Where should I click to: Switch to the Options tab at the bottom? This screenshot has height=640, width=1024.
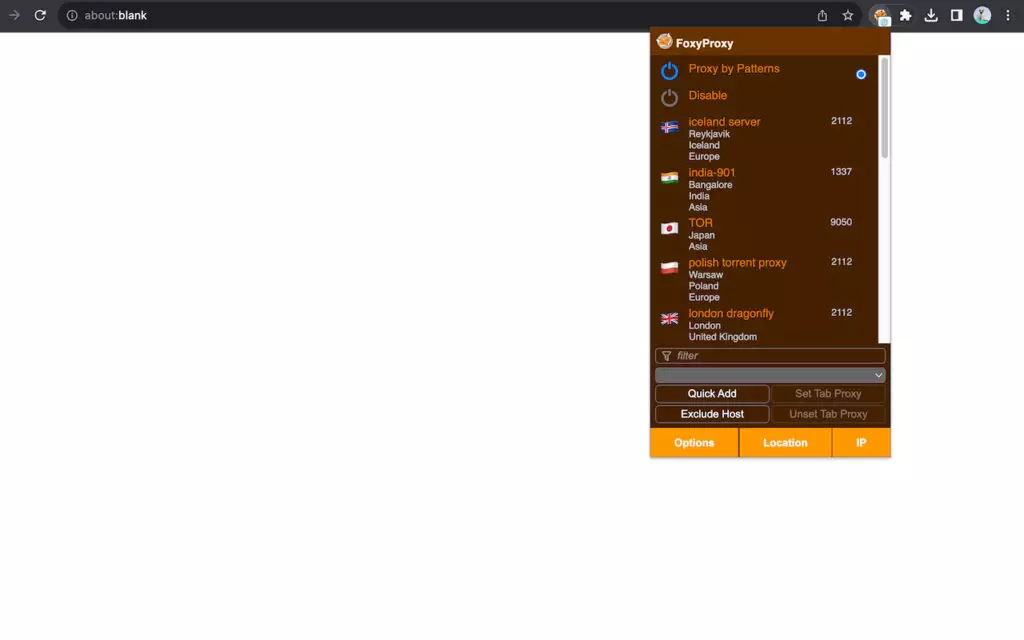(693, 442)
